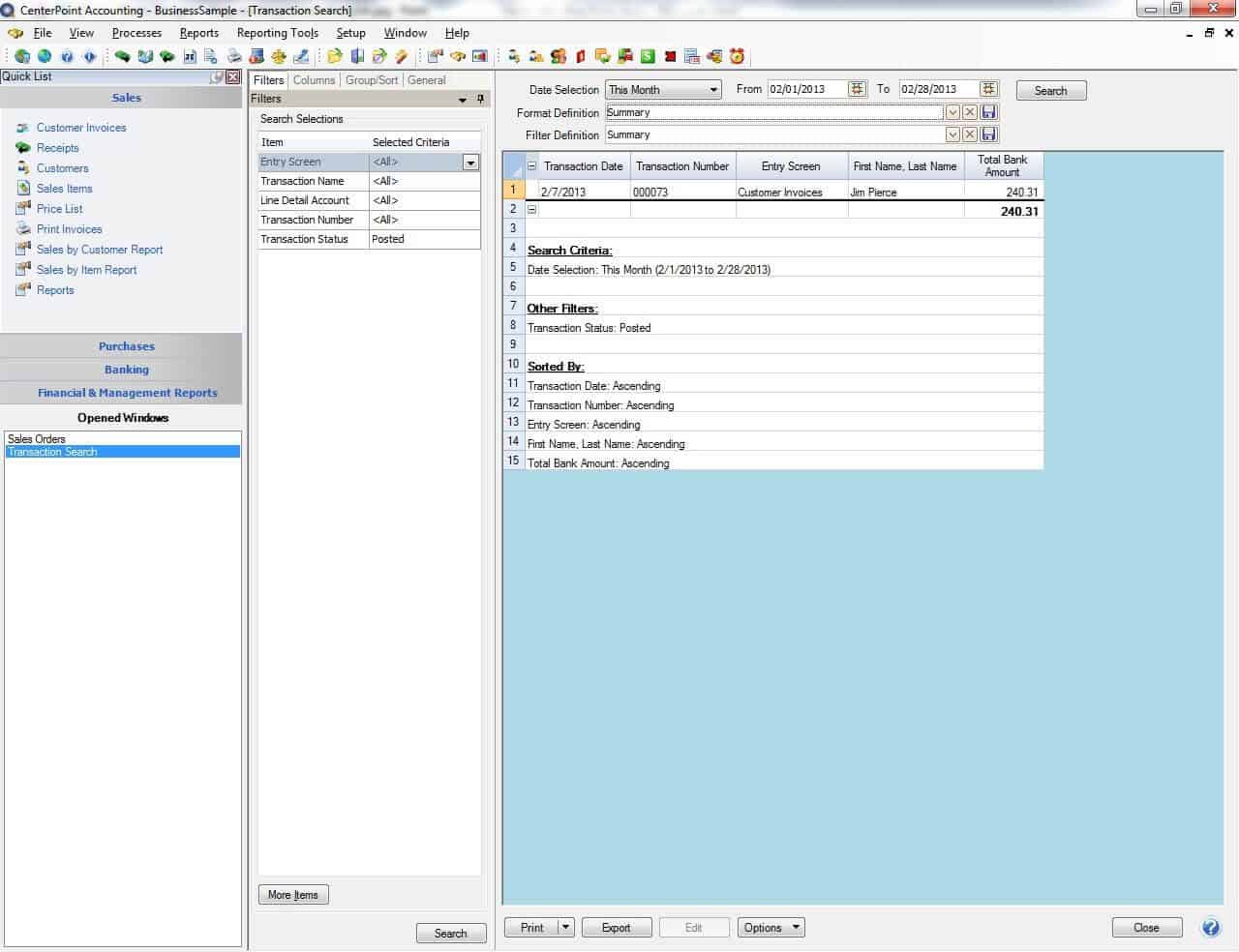Click the alarm clock toolbar icon
The width and height of the screenshot is (1239, 952).
(737, 56)
